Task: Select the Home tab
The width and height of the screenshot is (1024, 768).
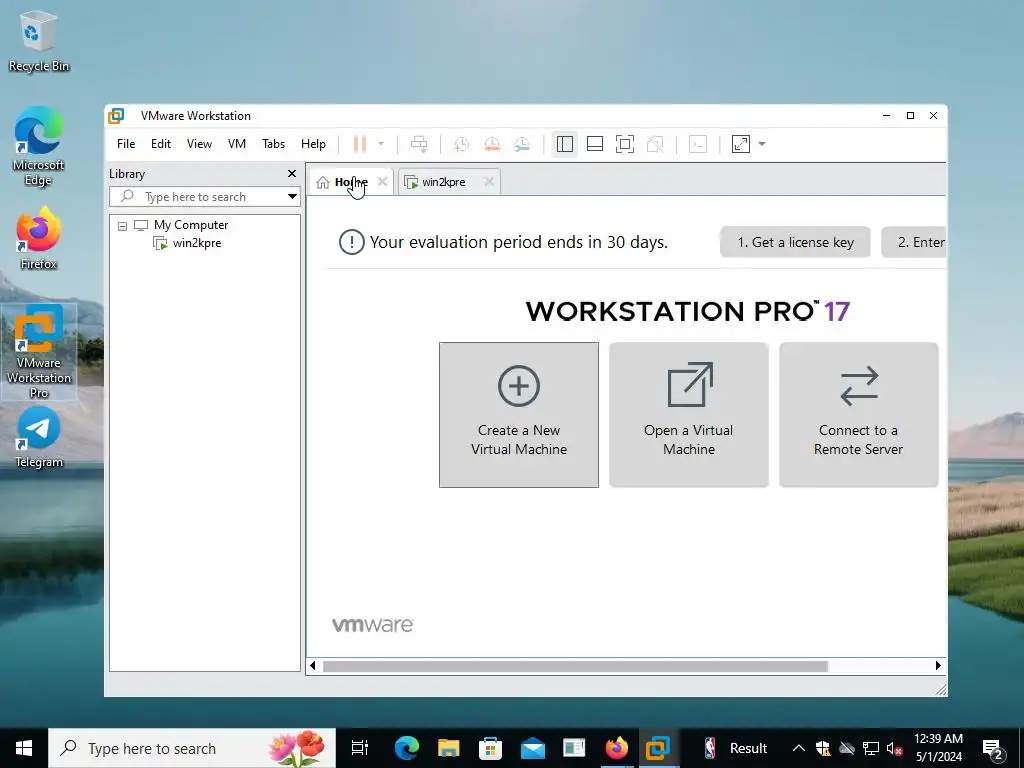Action: click(x=350, y=182)
